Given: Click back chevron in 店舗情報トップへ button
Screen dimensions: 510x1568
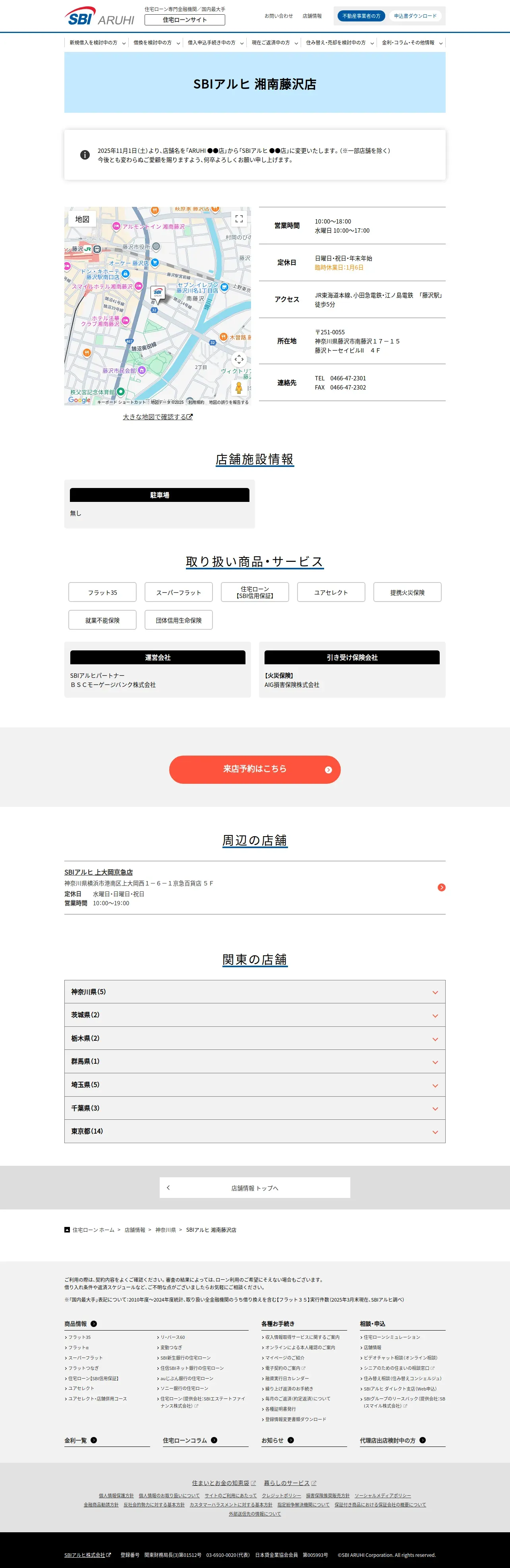Looking at the screenshot, I should 168,1188.
